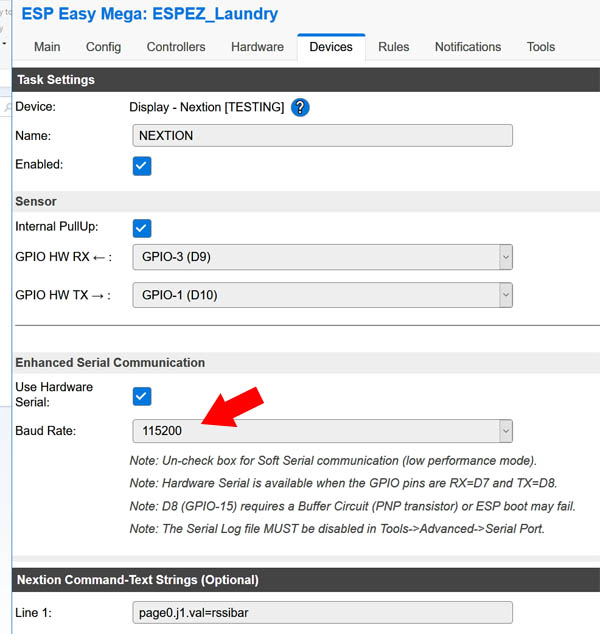Switch to the Config tab

104,47
